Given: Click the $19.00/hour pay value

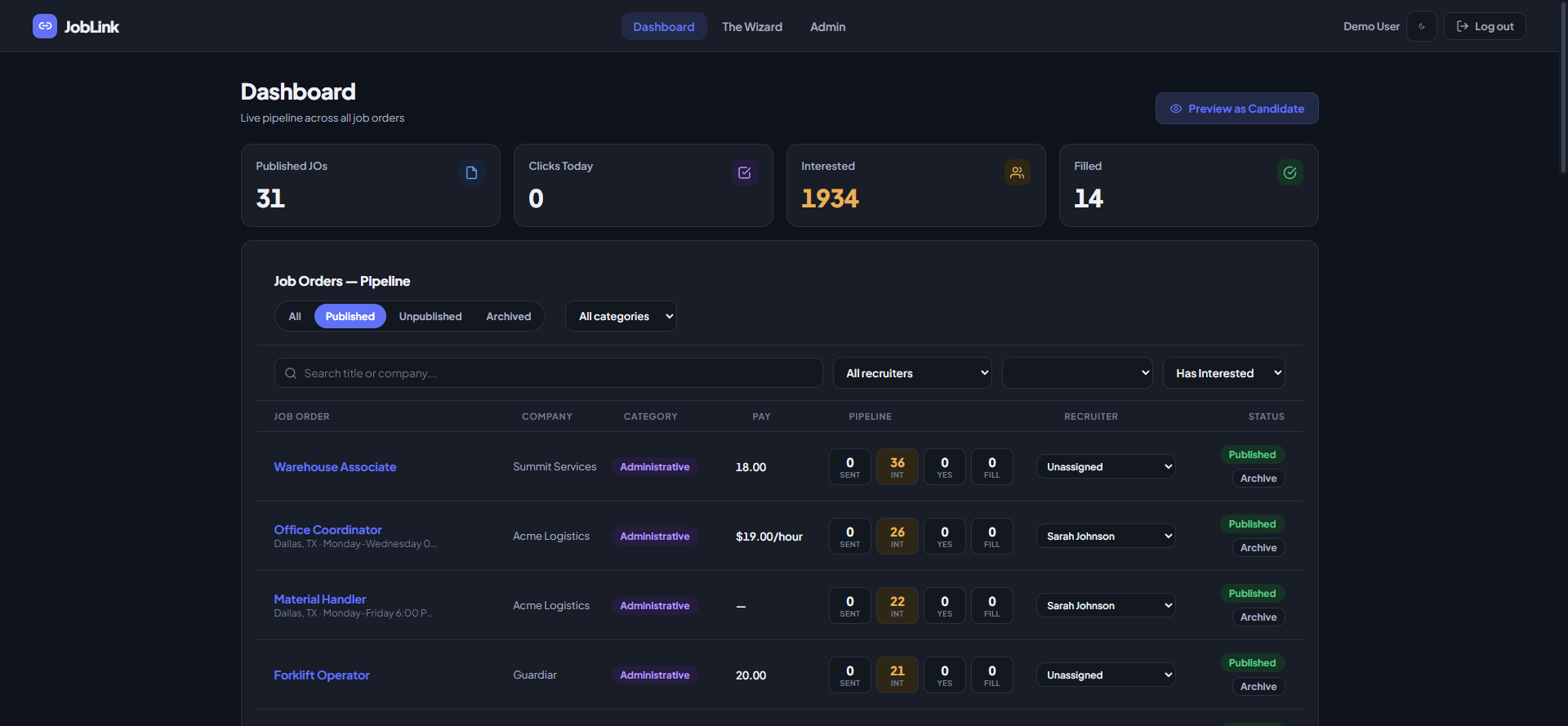Looking at the screenshot, I should pyautogui.click(x=768, y=537).
